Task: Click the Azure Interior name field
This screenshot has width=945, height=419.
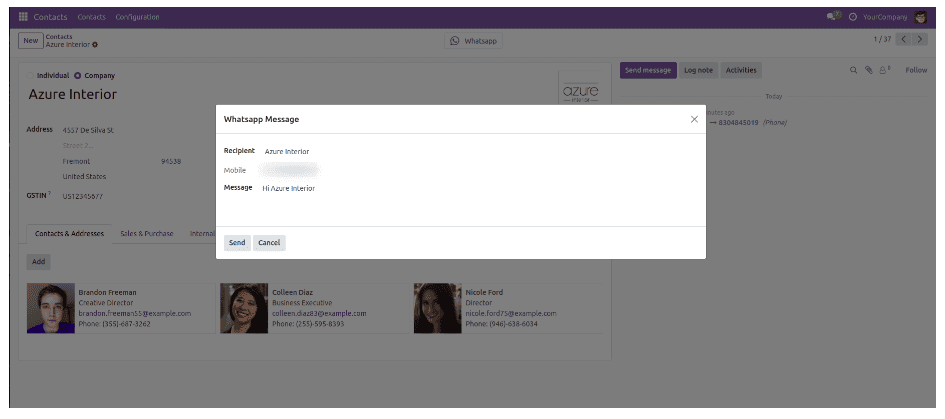Action: point(73,94)
